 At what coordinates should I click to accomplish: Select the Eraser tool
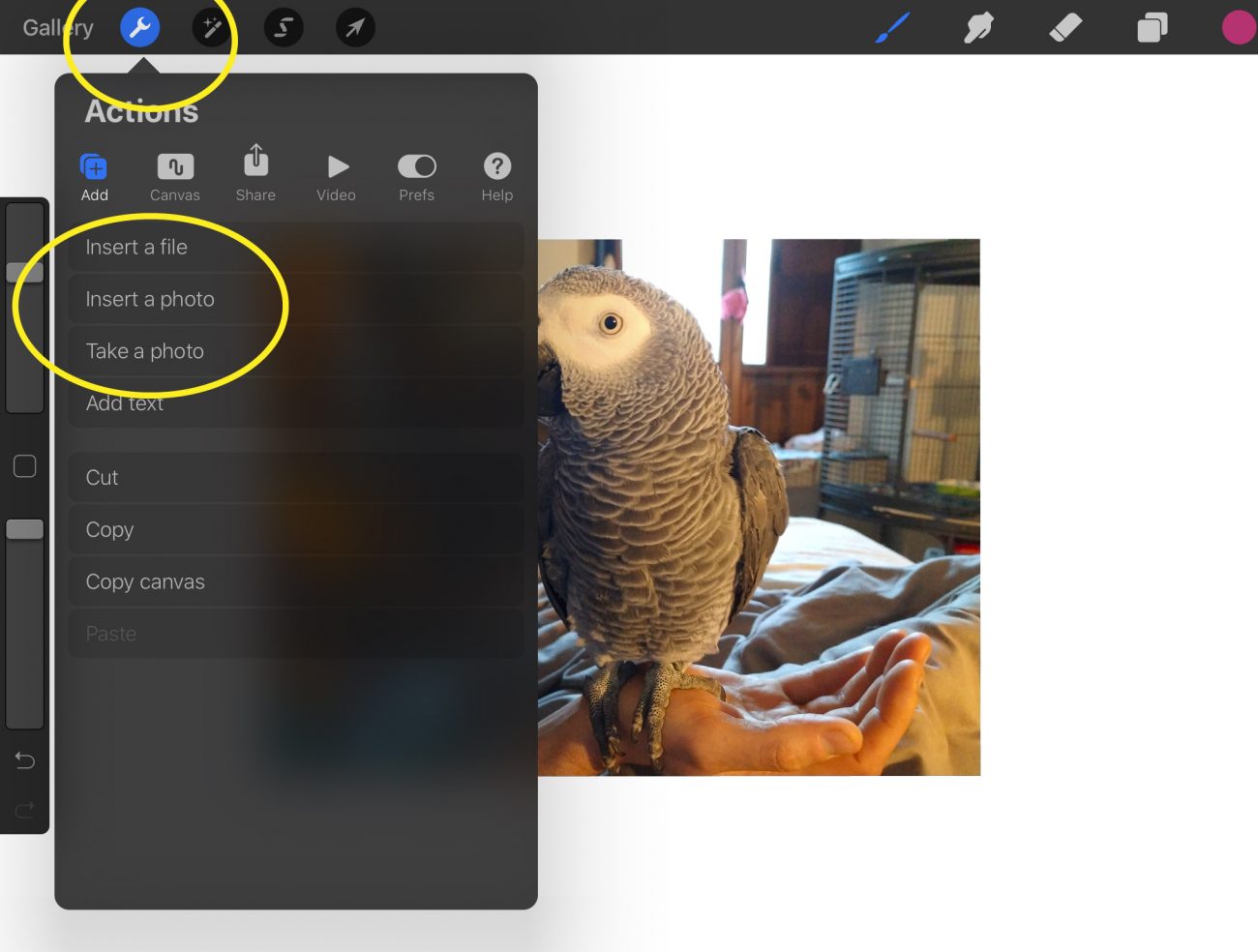point(1065,28)
